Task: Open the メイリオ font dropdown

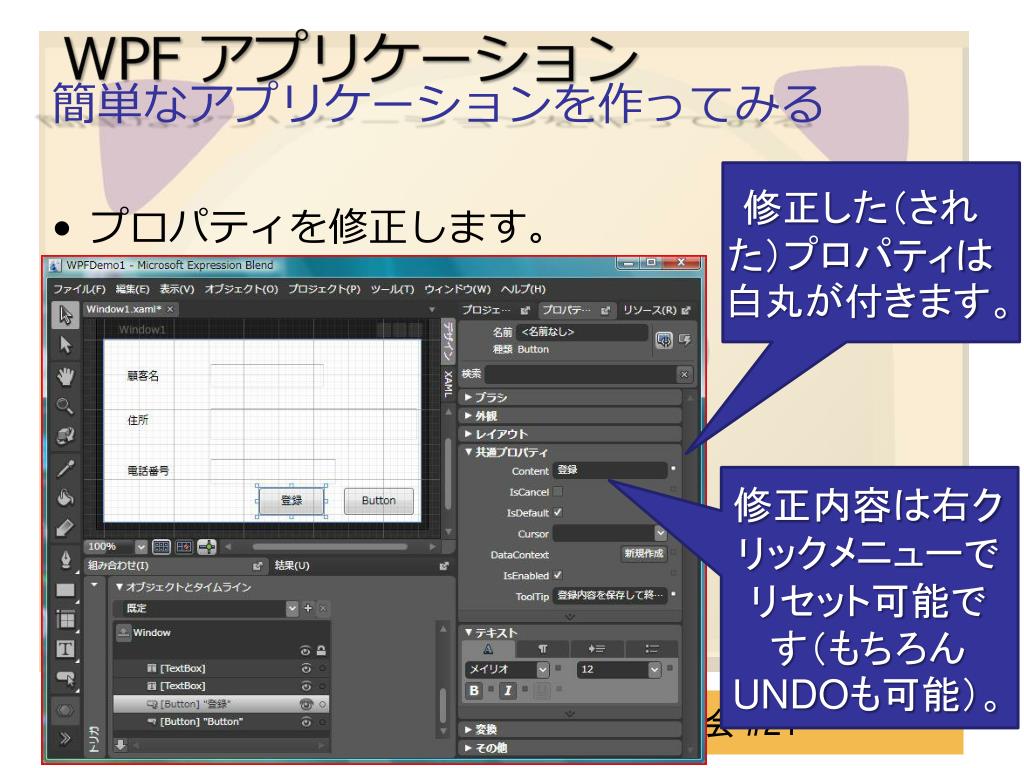Action: (543, 669)
